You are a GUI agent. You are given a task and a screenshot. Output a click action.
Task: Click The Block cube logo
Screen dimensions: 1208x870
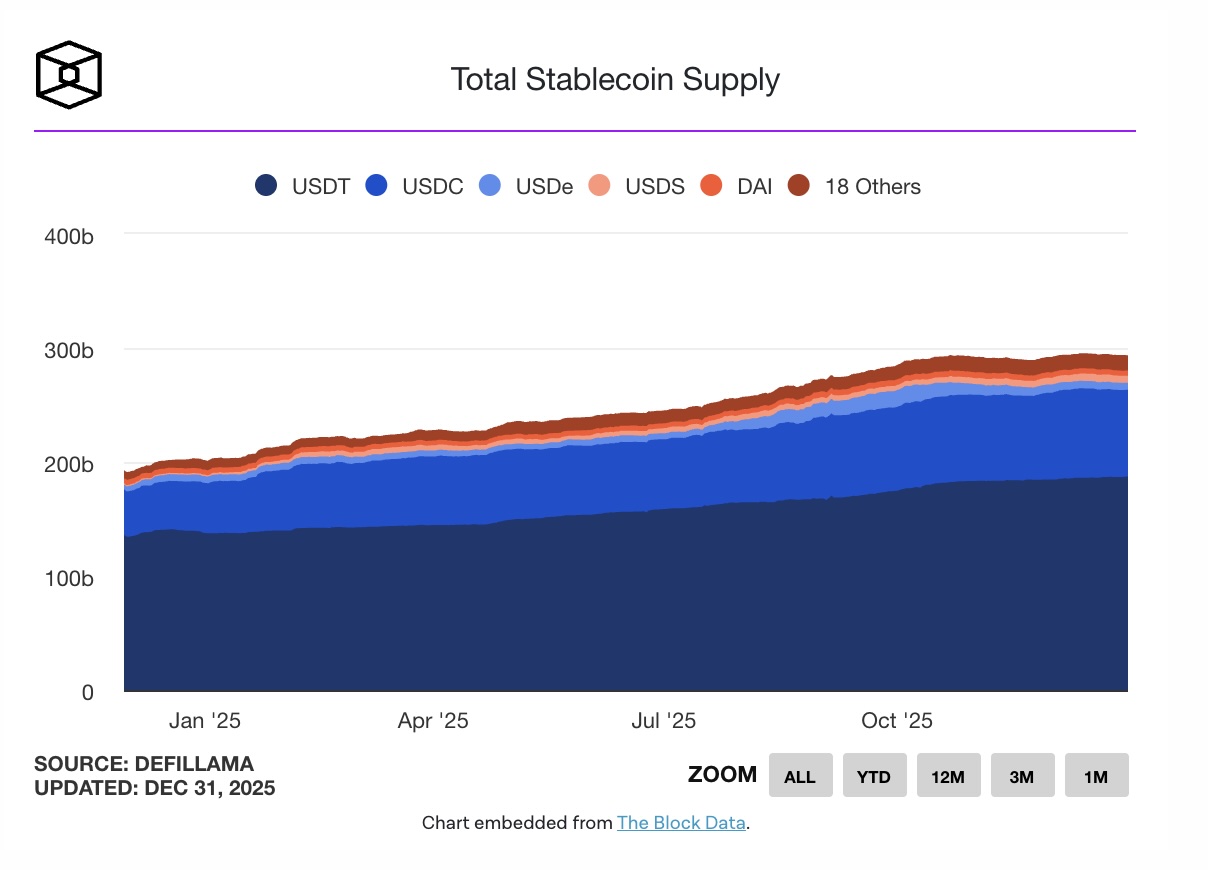tap(68, 74)
